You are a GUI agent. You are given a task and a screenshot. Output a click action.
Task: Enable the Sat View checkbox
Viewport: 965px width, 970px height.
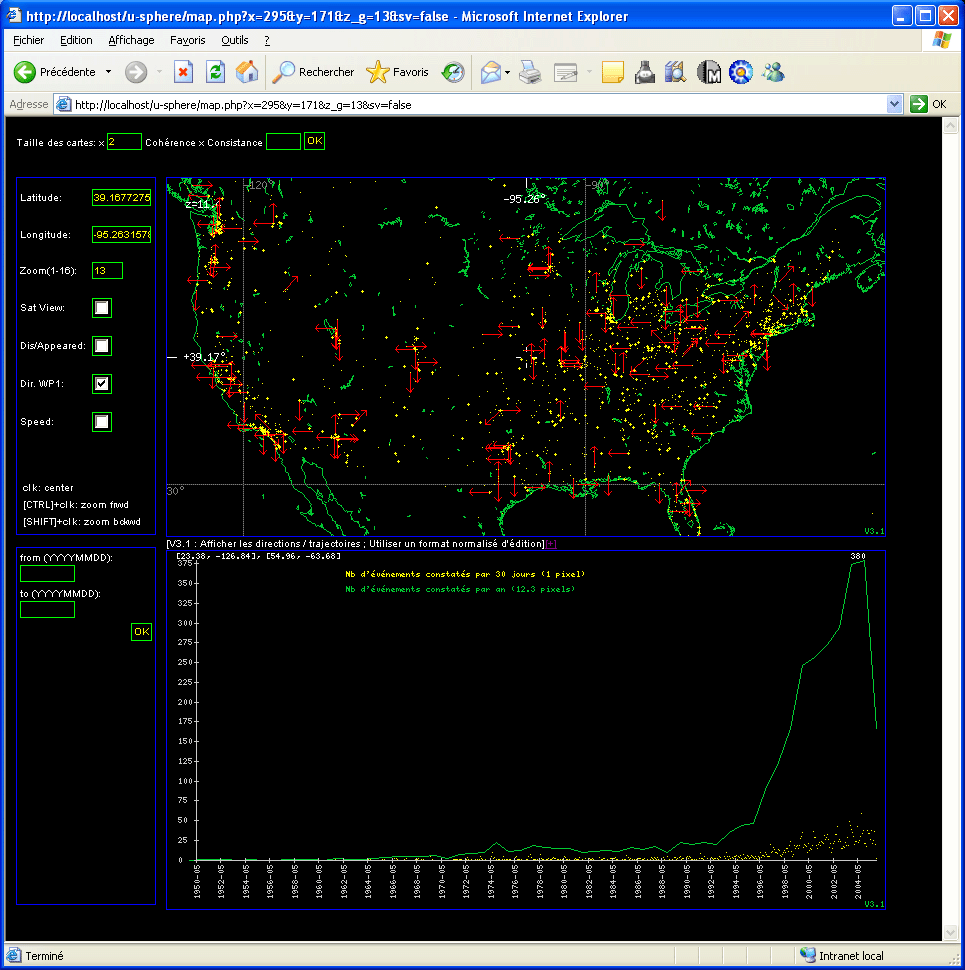[100, 308]
